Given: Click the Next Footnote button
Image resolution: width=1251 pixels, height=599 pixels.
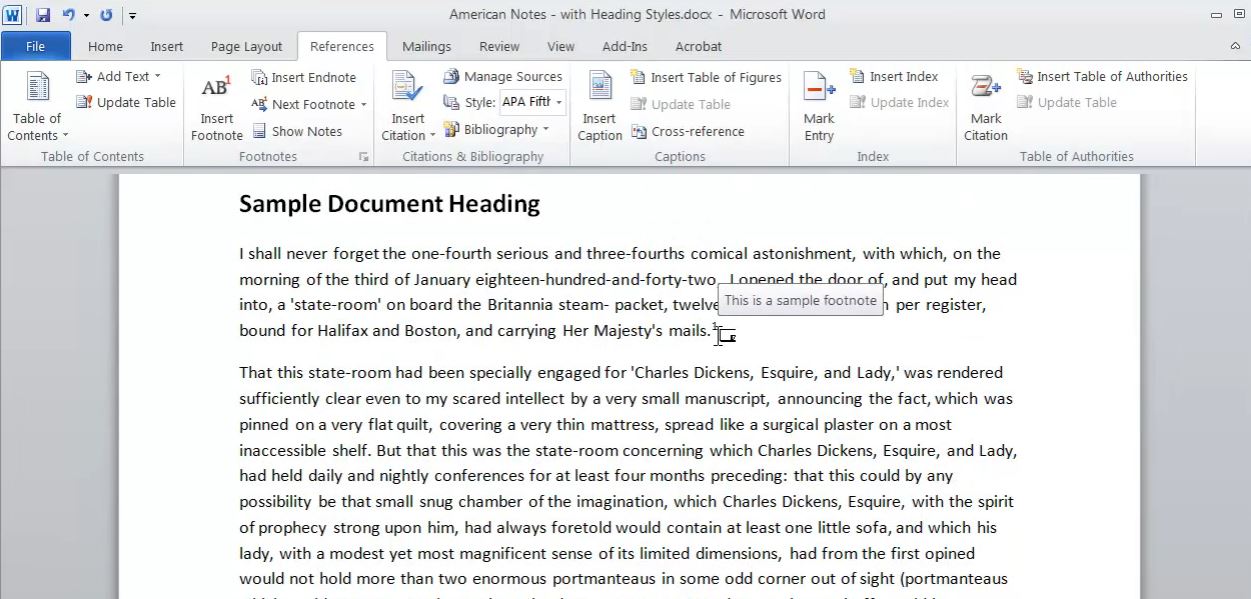Looking at the screenshot, I should [303, 104].
